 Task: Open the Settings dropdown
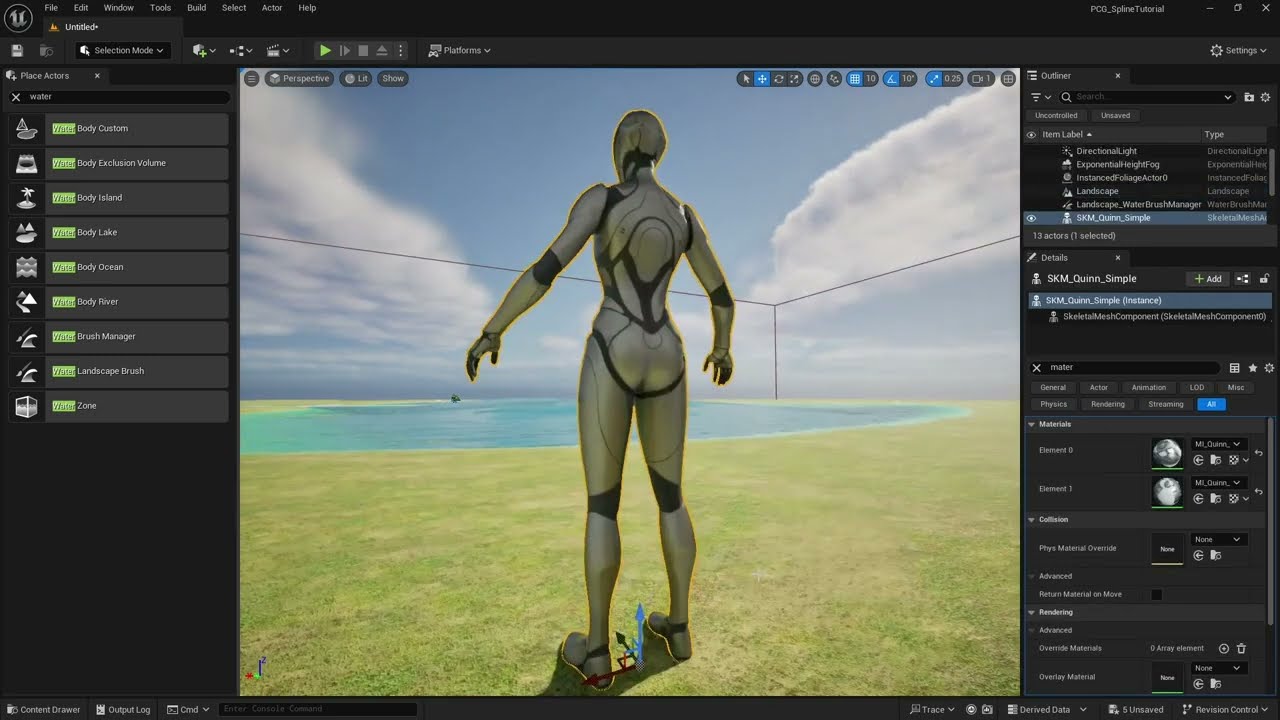tap(1238, 50)
